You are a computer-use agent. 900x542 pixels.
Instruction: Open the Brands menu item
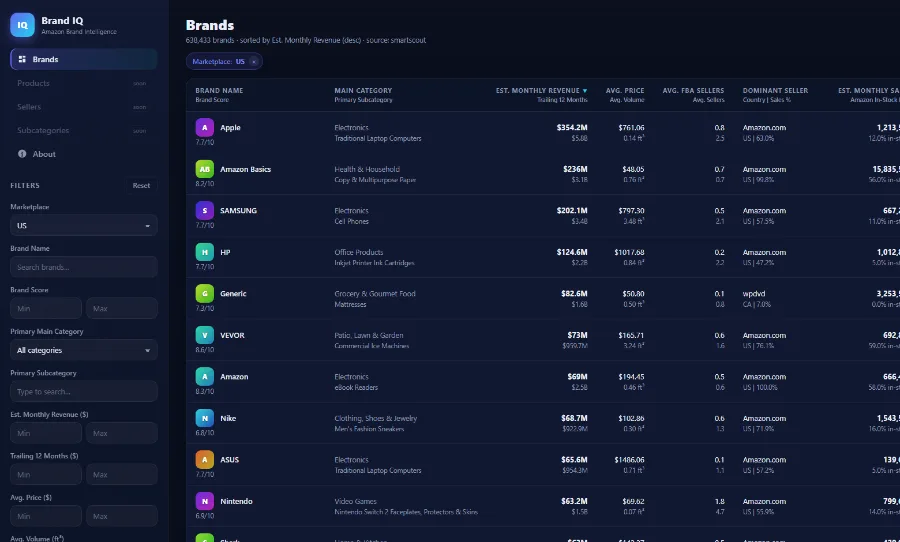[x=84, y=59]
